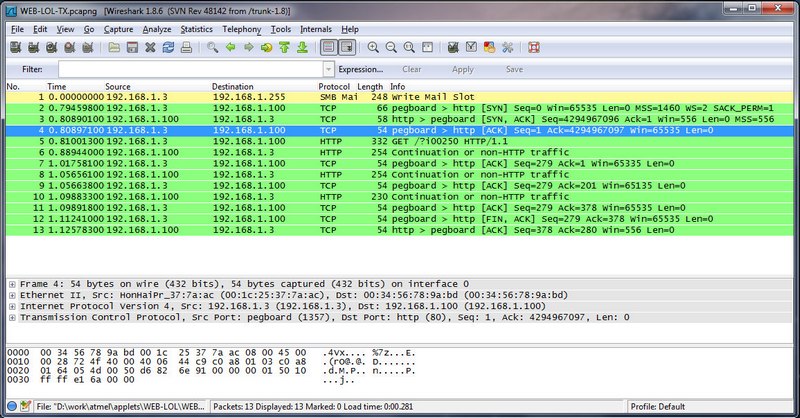The image size is (800, 418).
Task: Click the Apply filter button
Action: click(x=463, y=70)
